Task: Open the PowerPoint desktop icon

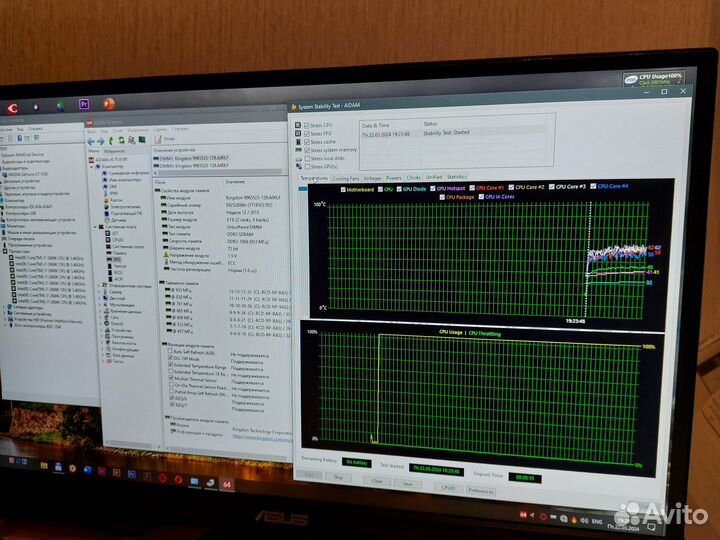Action: pos(109,104)
